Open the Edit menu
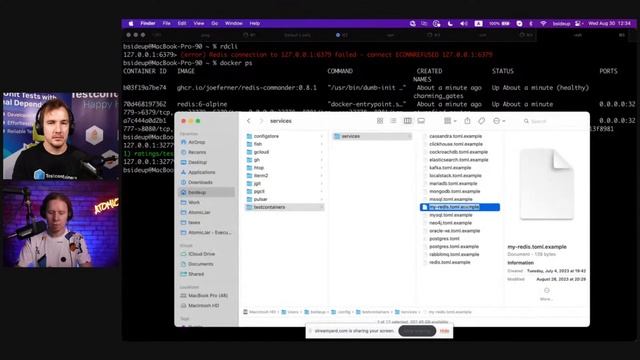 [182, 23]
